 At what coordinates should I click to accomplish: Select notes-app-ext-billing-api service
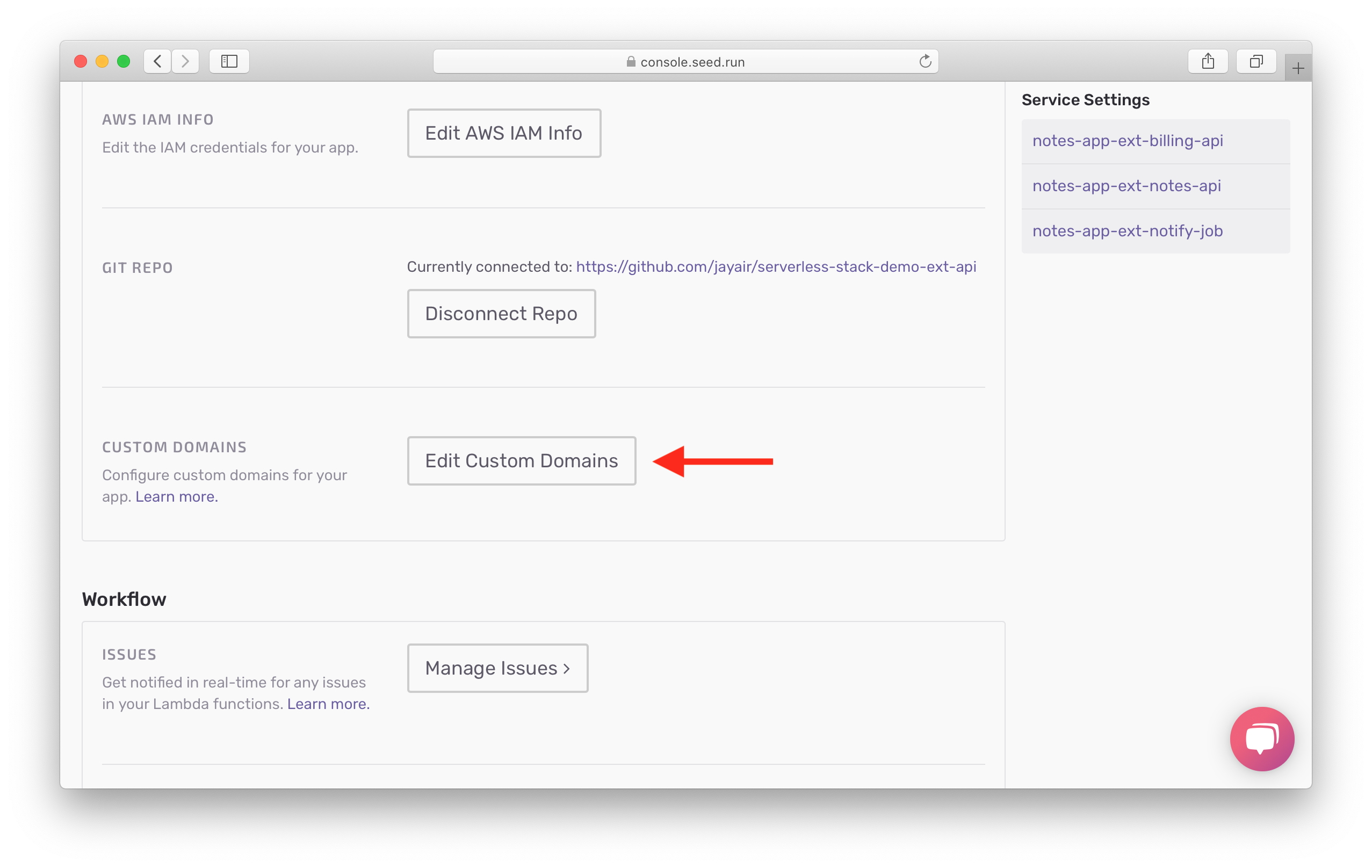[x=1127, y=140]
